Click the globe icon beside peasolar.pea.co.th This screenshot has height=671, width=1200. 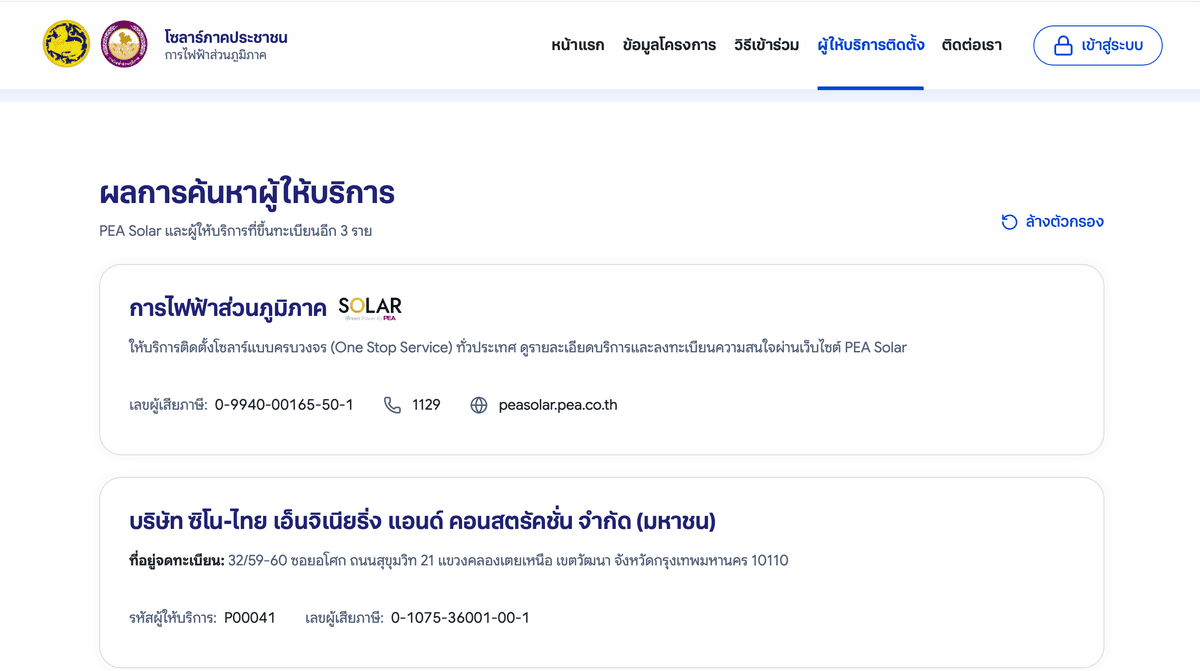tap(479, 405)
